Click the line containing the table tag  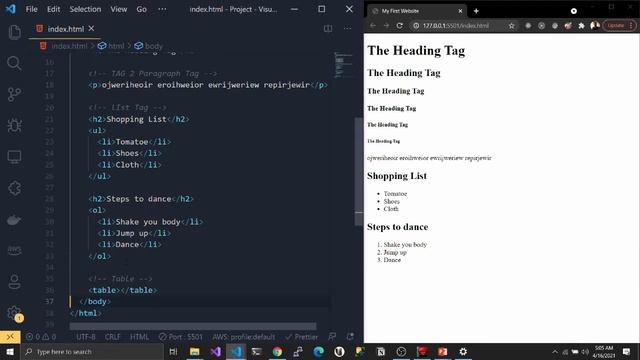click(122, 290)
